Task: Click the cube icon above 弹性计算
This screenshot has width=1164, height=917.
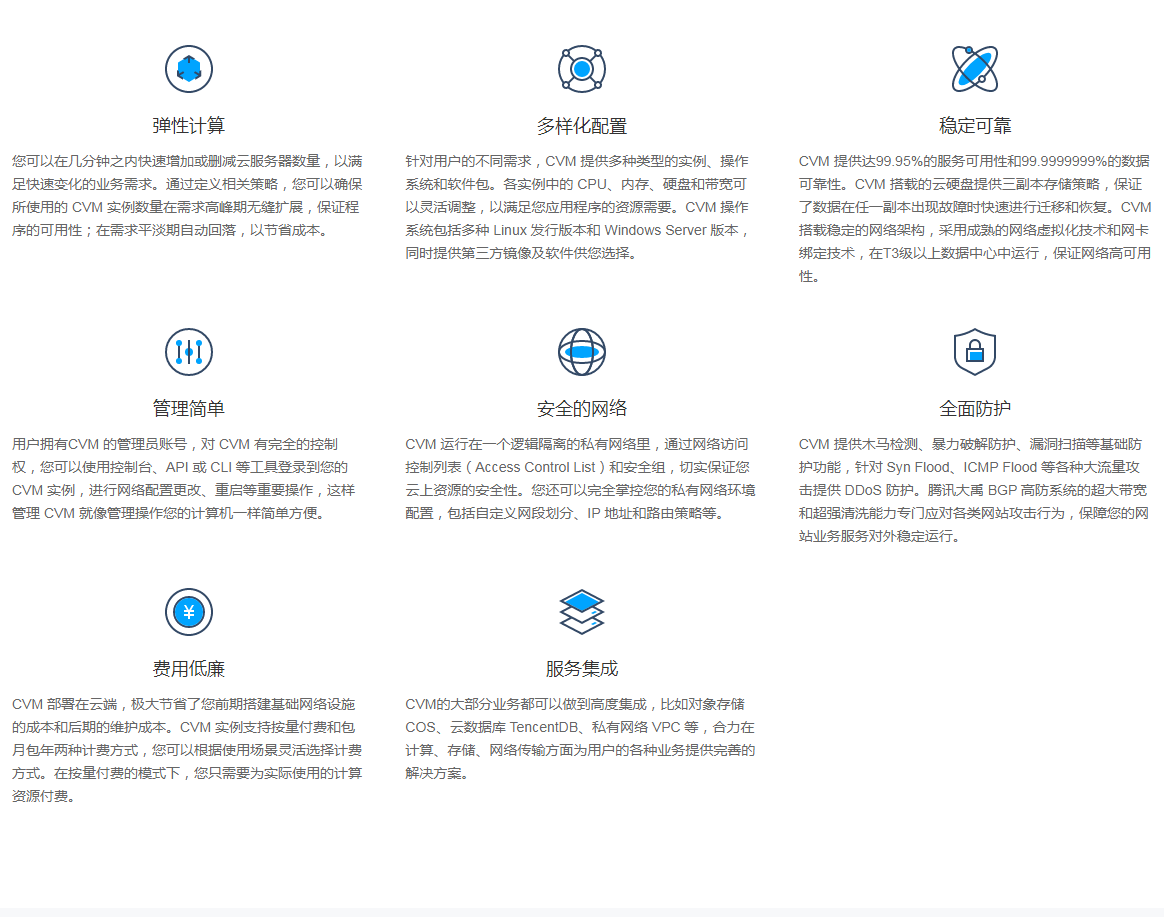Action: pos(189,69)
